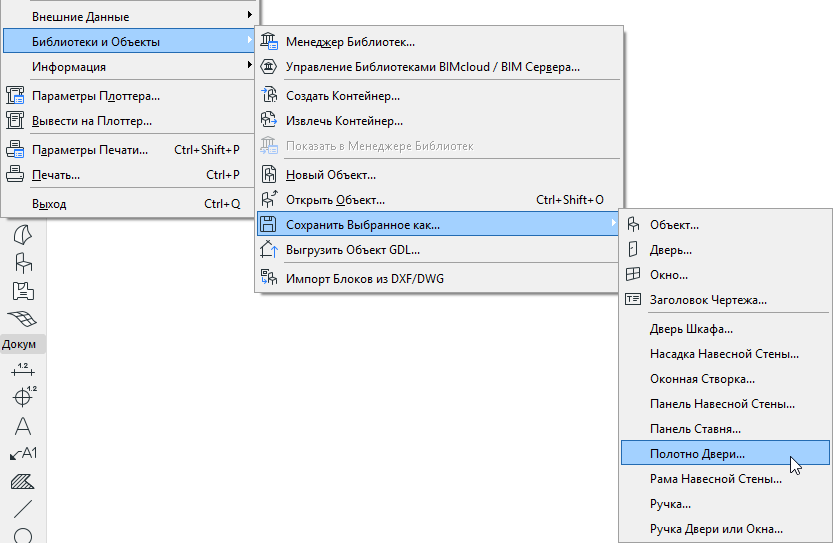
Task: Save selection as Рама Навесной Стены
Action: [725, 479]
